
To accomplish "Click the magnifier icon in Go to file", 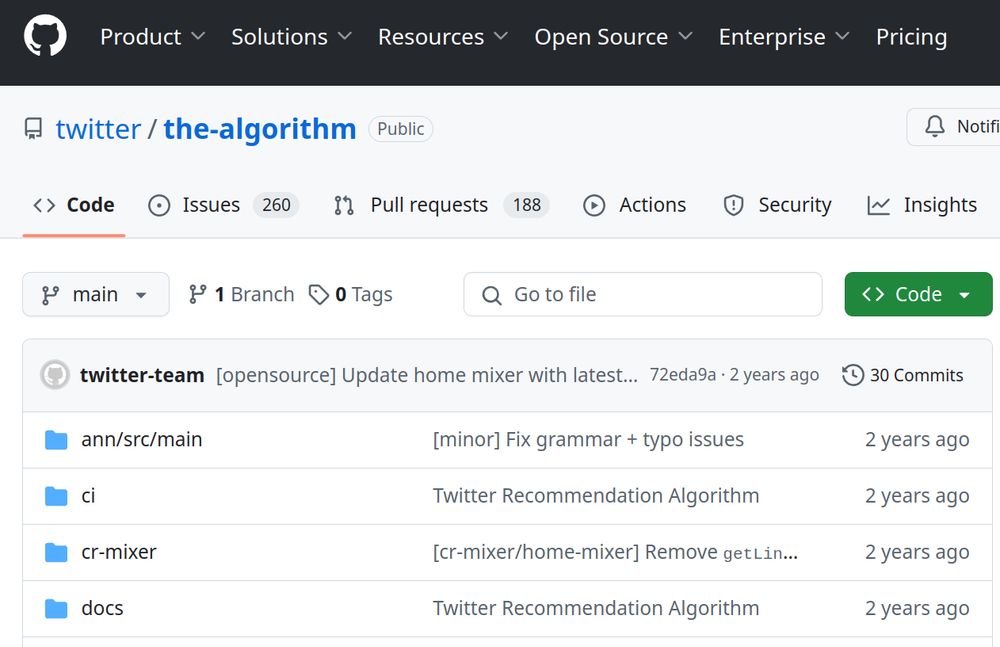I will pos(491,295).
